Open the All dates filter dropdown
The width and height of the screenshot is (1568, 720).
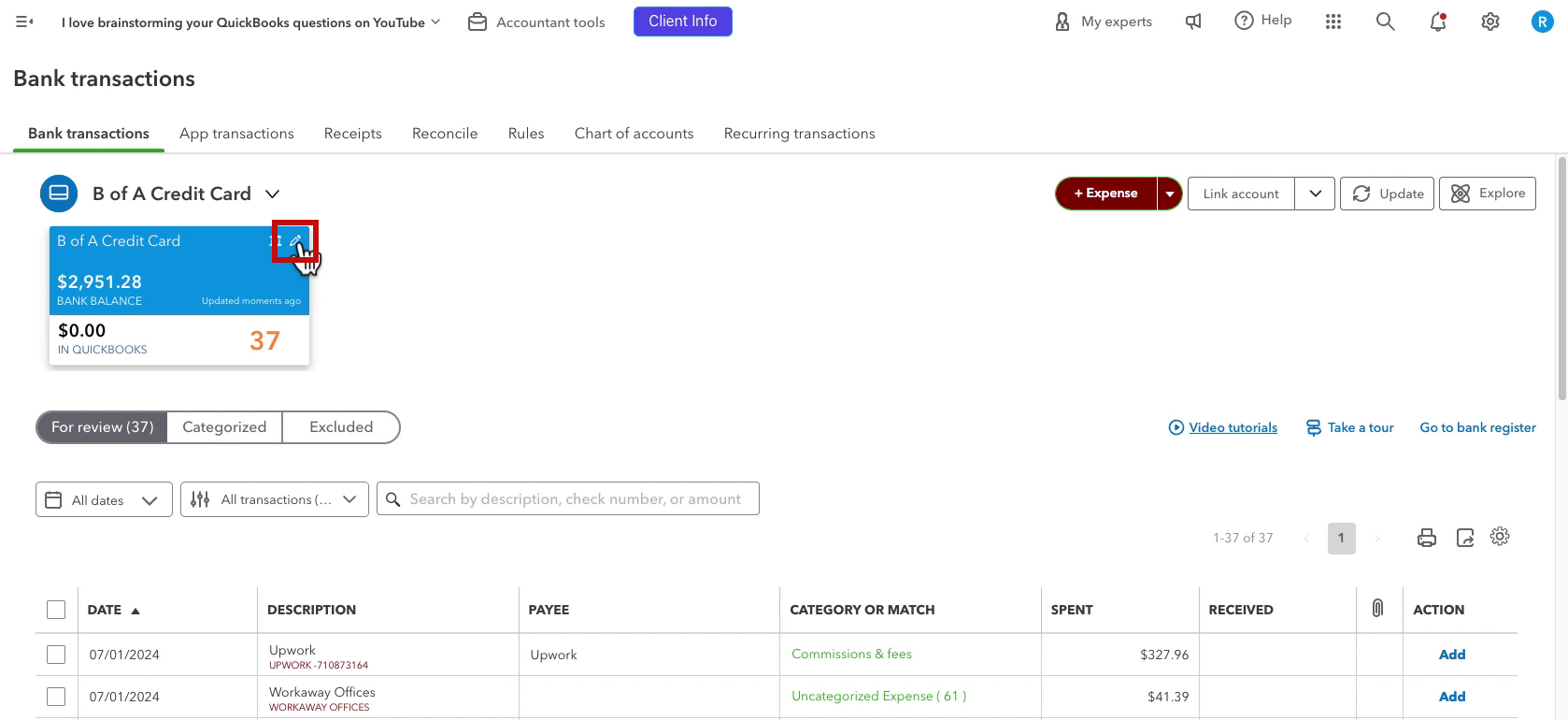(104, 499)
